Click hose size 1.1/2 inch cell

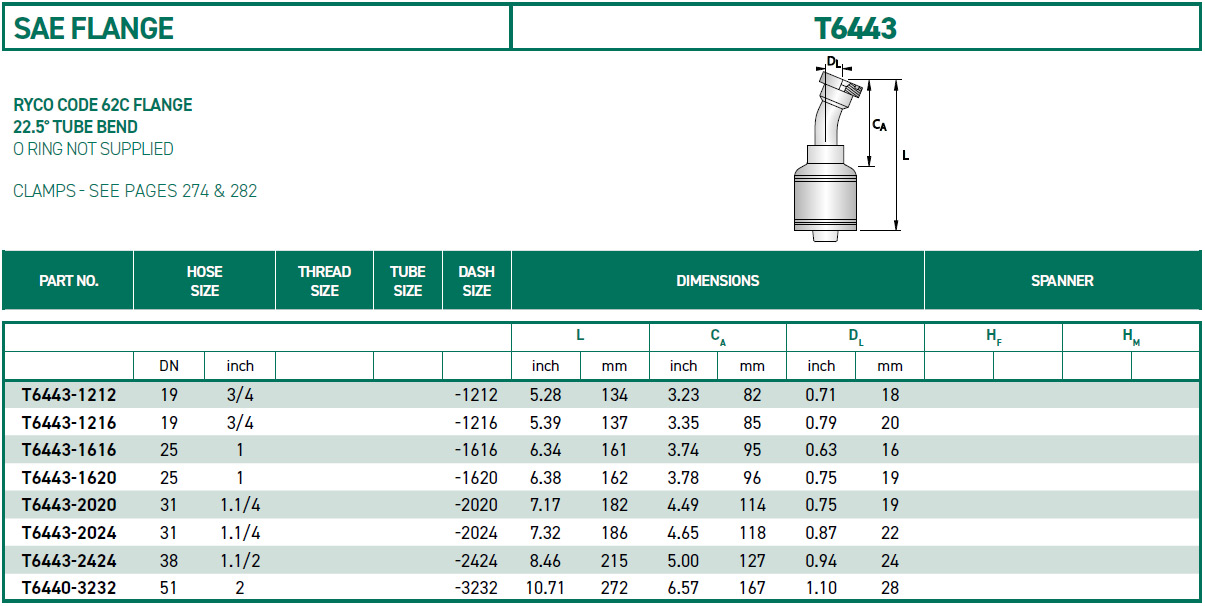pyautogui.click(x=240, y=560)
